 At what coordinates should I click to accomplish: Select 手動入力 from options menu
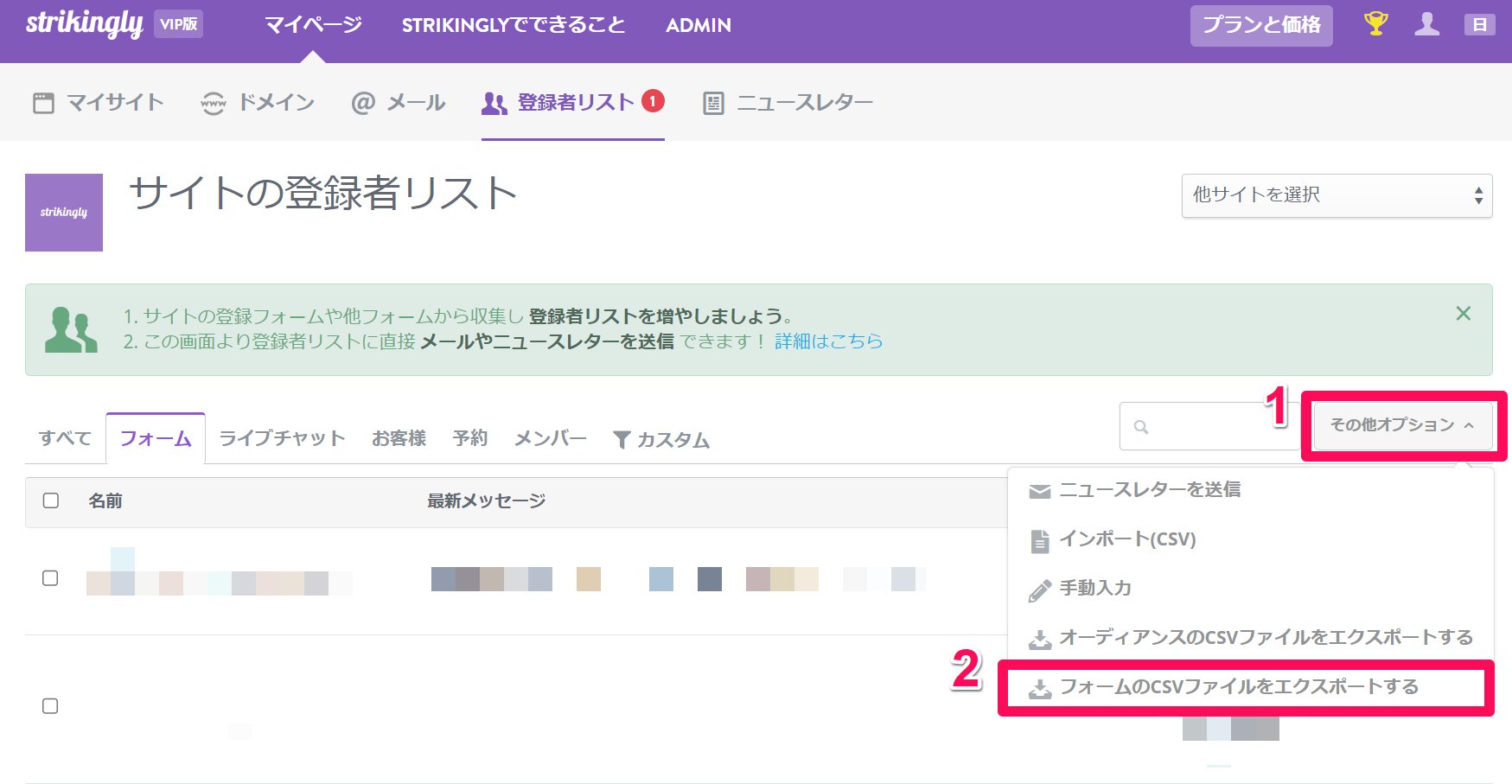1250,589
